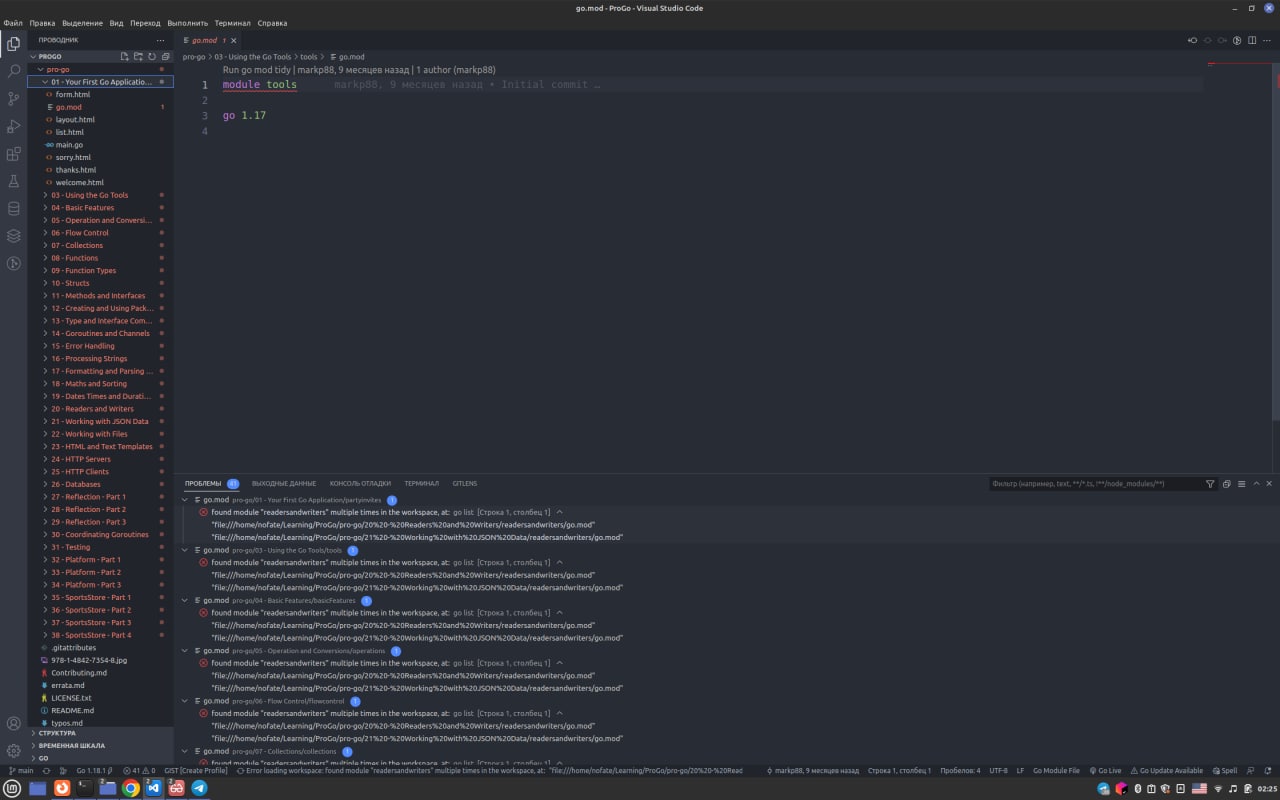1280x800 pixels.
Task: Expand the '03 - Using the Go Tools' folder
Action: (x=90, y=195)
